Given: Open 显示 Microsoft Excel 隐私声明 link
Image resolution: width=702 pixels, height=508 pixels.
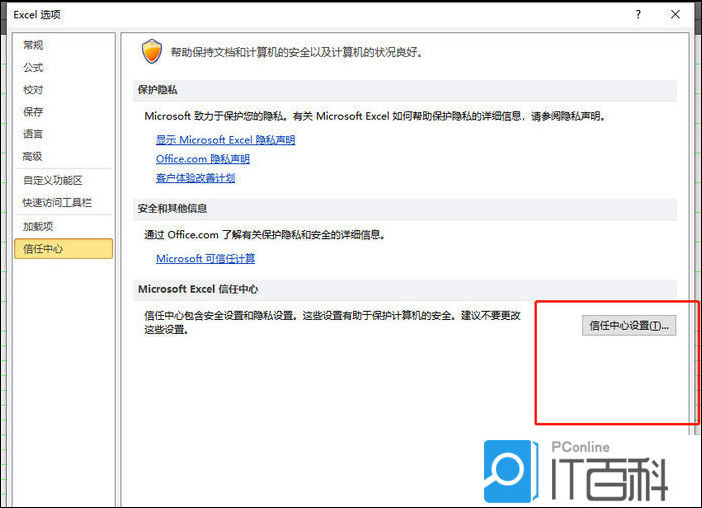Looking at the screenshot, I should tap(226, 140).
